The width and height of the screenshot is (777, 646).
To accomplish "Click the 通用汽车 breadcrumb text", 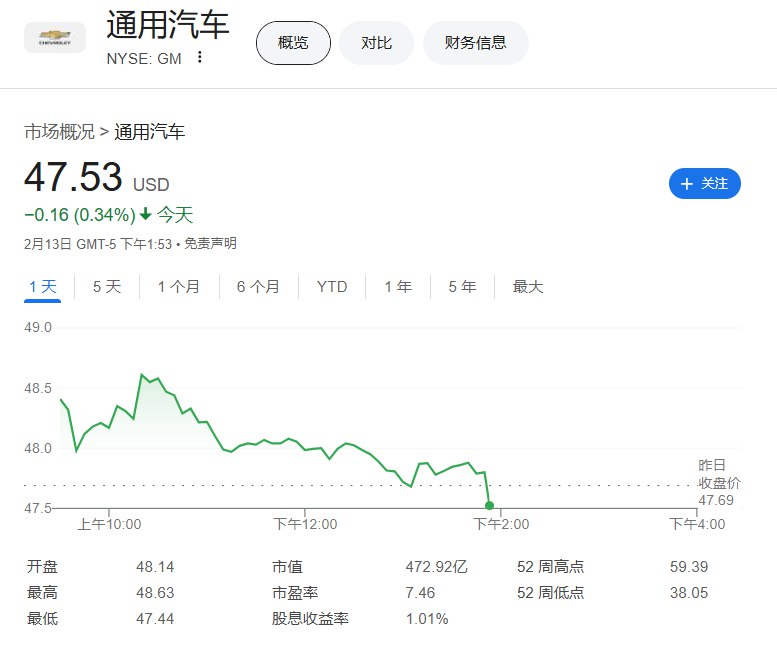I will tap(149, 132).
